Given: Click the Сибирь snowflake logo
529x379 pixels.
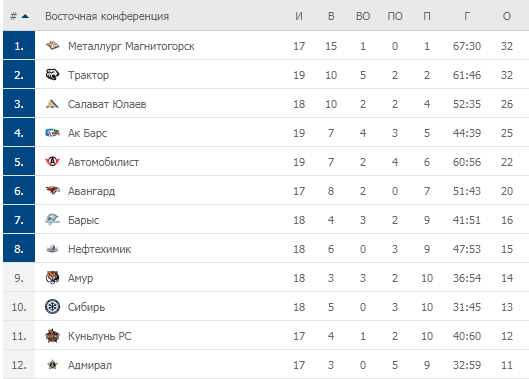Looking at the screenshot, I should [x=52, y=307].
